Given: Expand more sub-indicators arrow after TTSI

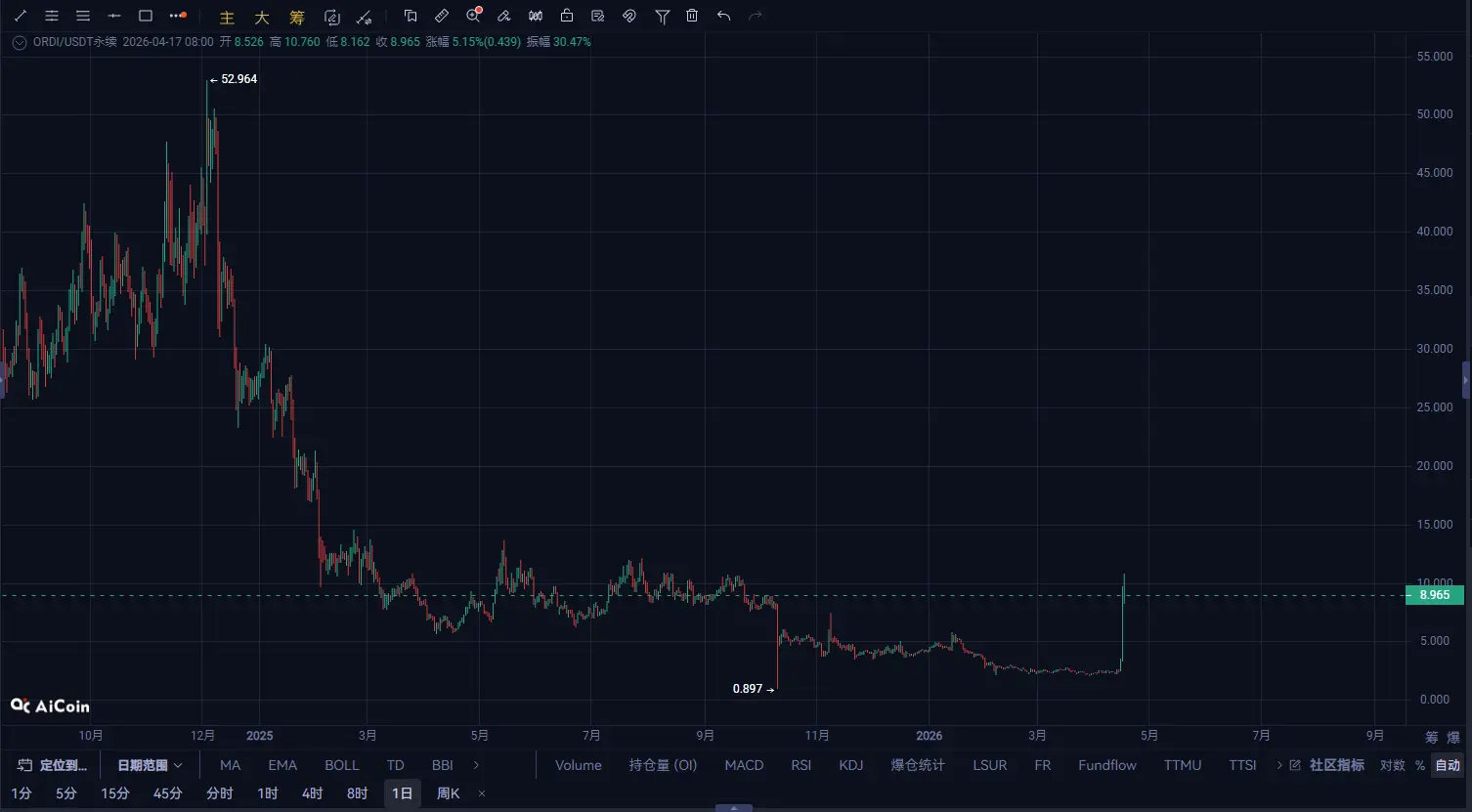Looking at the screenshot, I should click(x=1278, y=765).
